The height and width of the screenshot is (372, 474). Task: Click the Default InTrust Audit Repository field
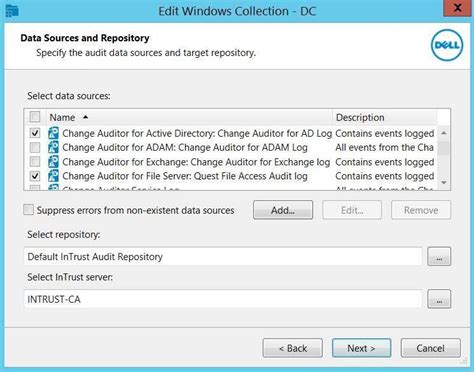(x=223, y=257)
